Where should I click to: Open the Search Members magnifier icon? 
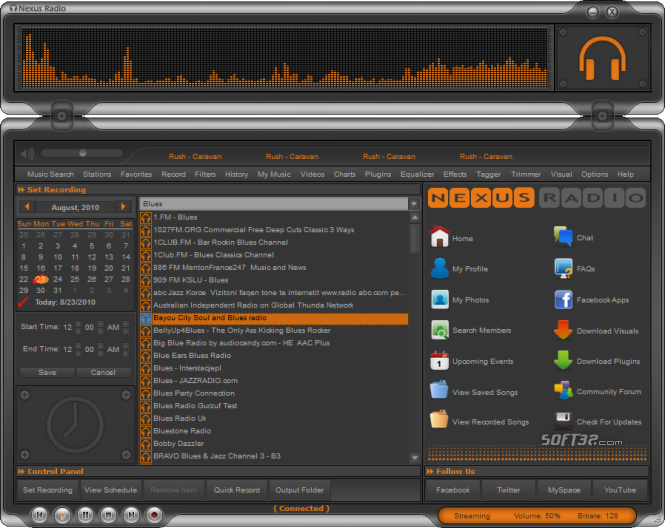(439, 330)
